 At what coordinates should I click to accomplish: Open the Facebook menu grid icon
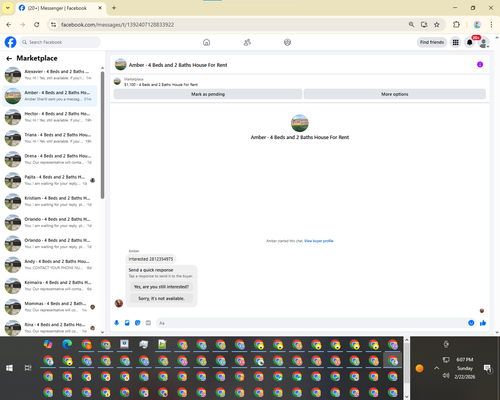tap(455, 42)
